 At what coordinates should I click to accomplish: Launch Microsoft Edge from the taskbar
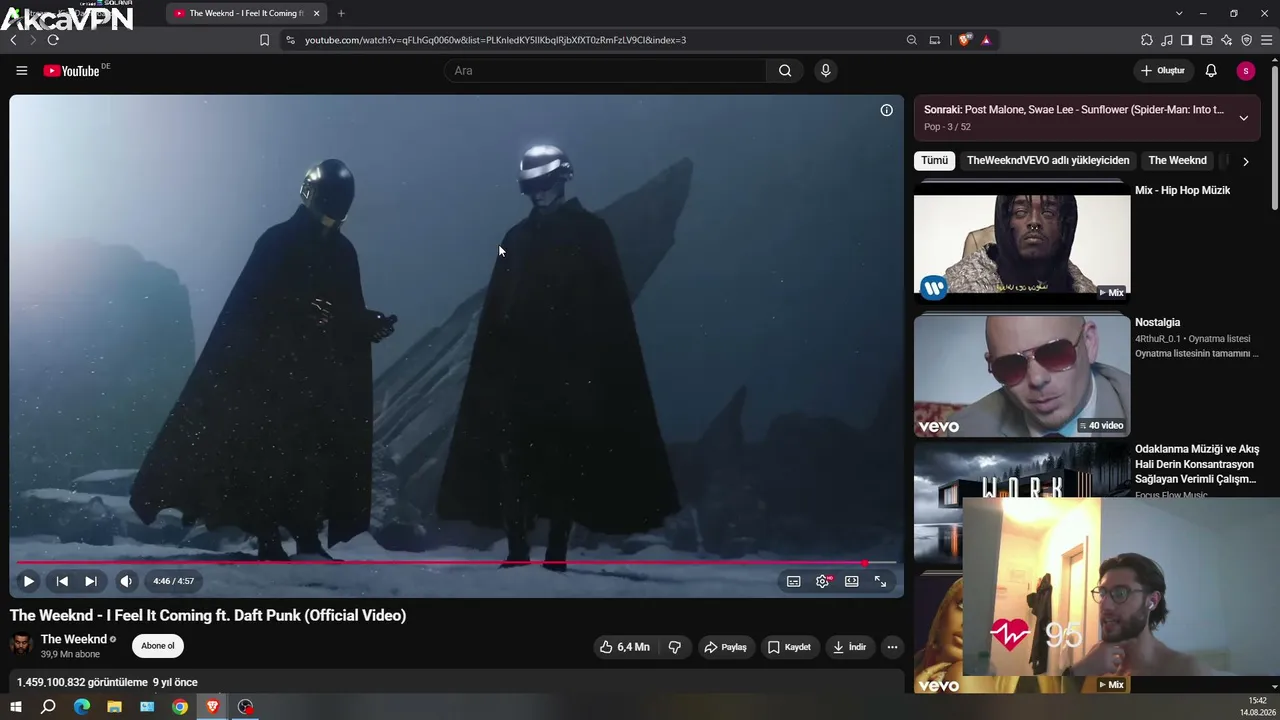click(x=82, y=707)
